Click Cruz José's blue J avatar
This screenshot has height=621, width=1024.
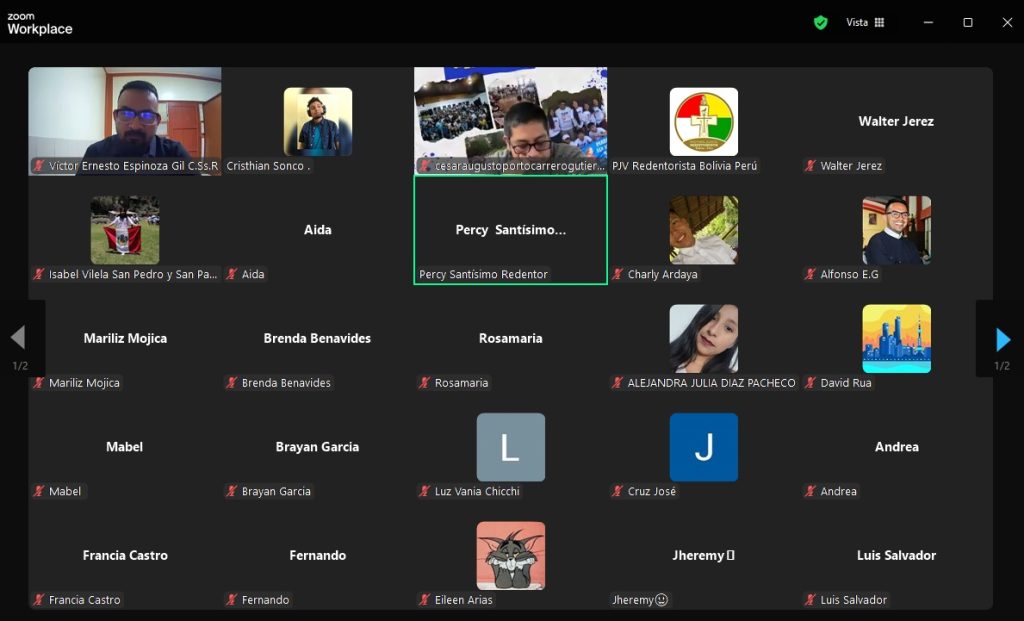pos(703,447)
